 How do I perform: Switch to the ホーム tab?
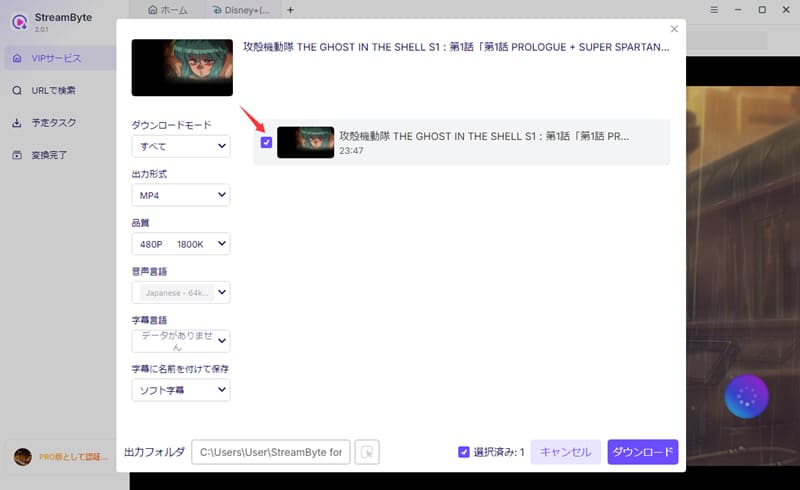click(x=168, y=10)
